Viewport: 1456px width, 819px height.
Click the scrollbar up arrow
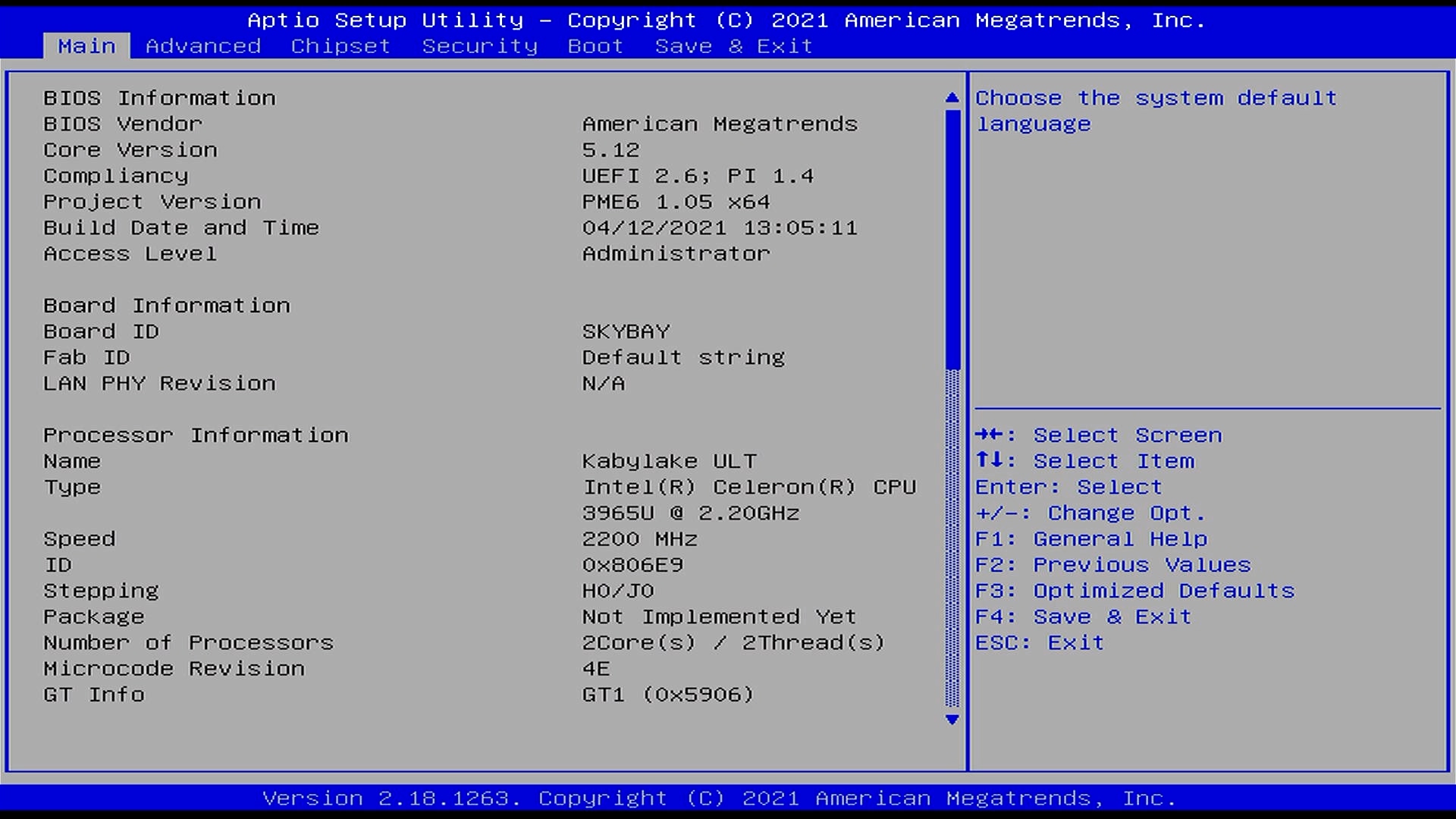(952, 98)
